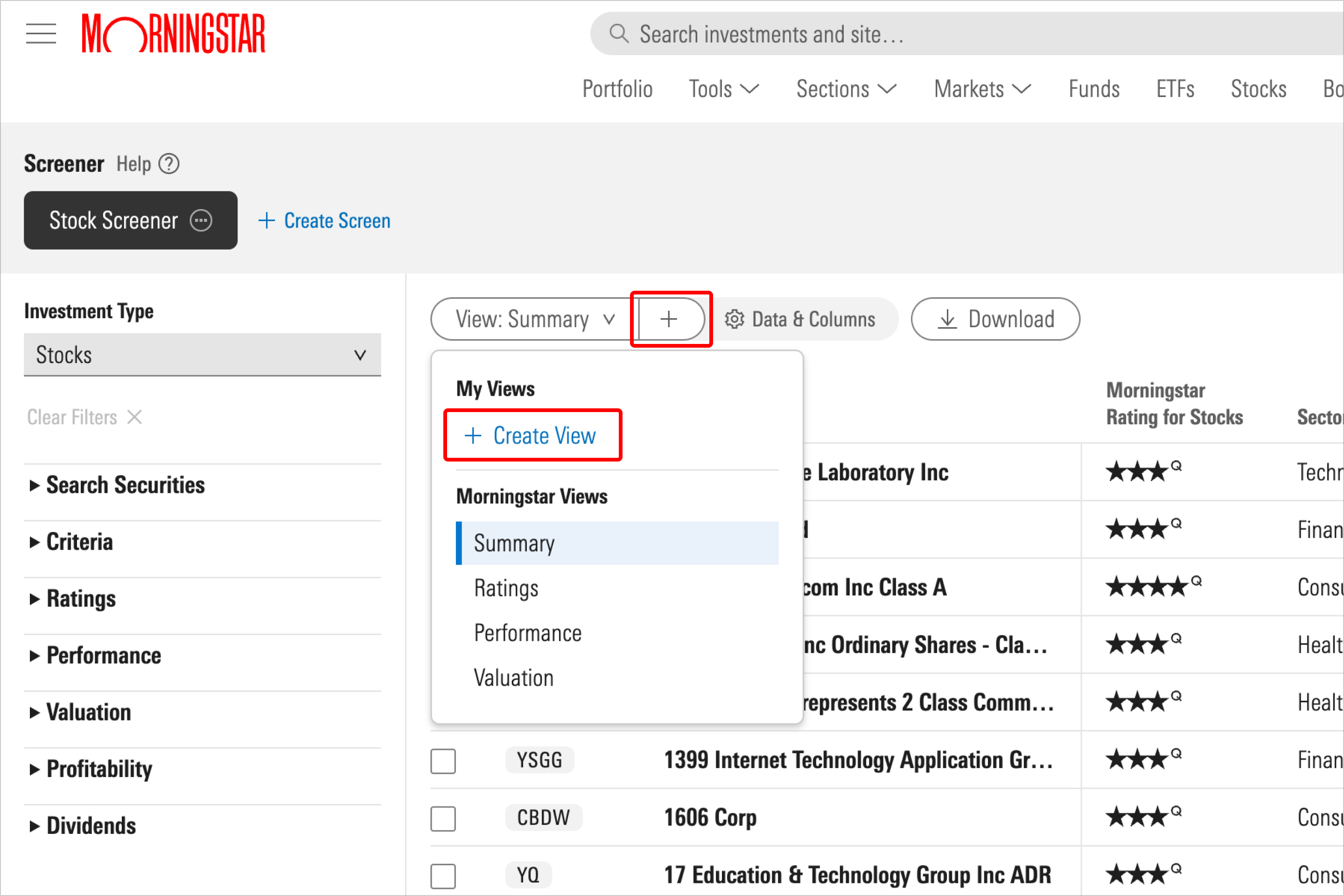Click the Data & Columns gear icon
The height and width of the screenshot is (896, 1344).
tap(734, 319)
